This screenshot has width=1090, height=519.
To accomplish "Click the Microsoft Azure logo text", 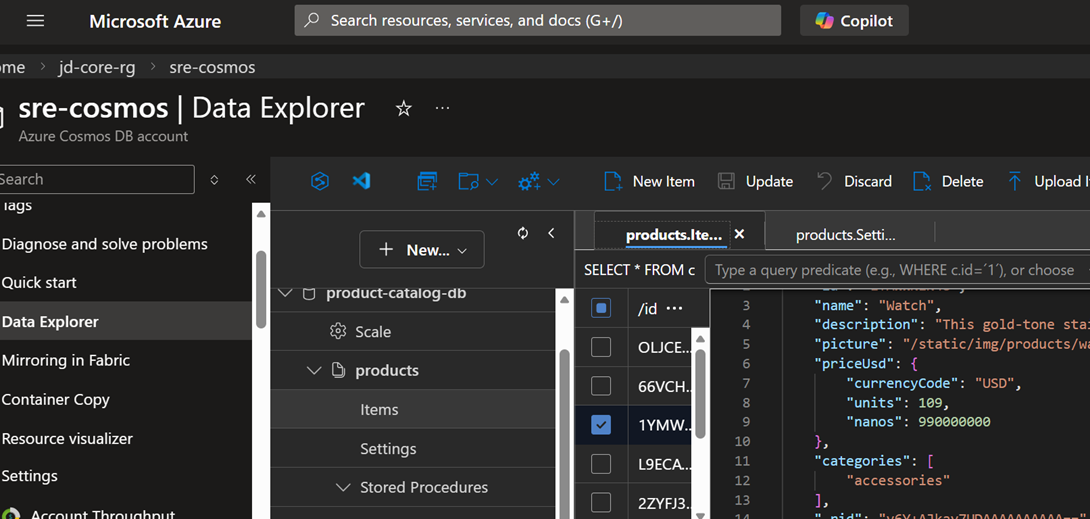I will (155, 22).
